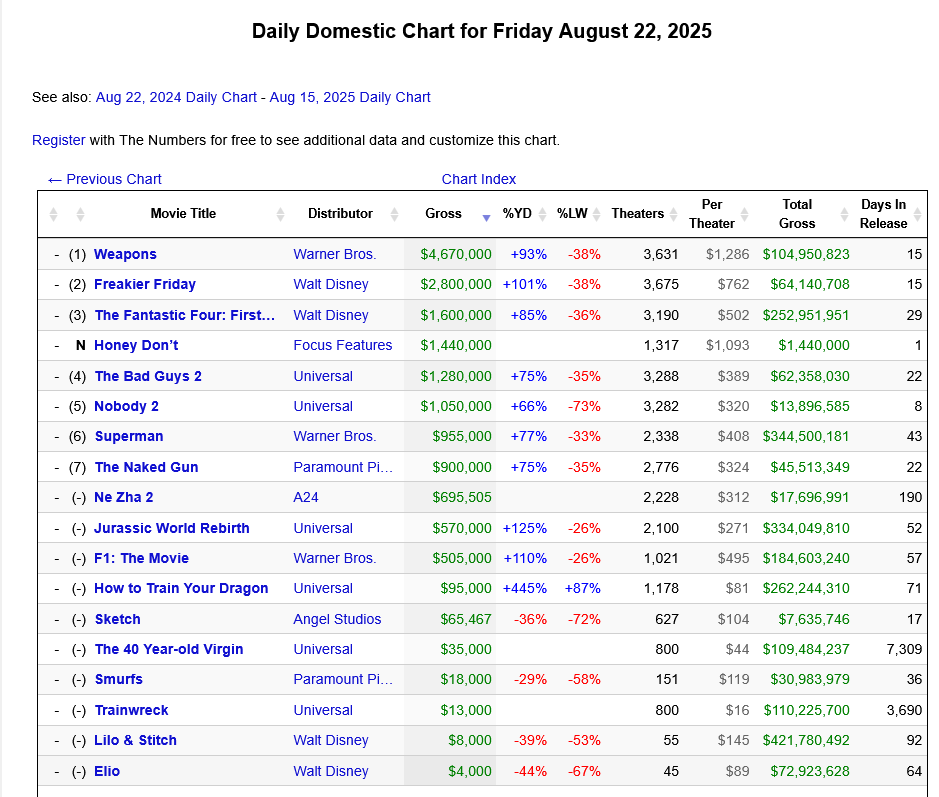Viewport: 939px width, 797px height.
Task: Open Trainwreck movie link
Action: pyautogui.click(x=132, y=710)
